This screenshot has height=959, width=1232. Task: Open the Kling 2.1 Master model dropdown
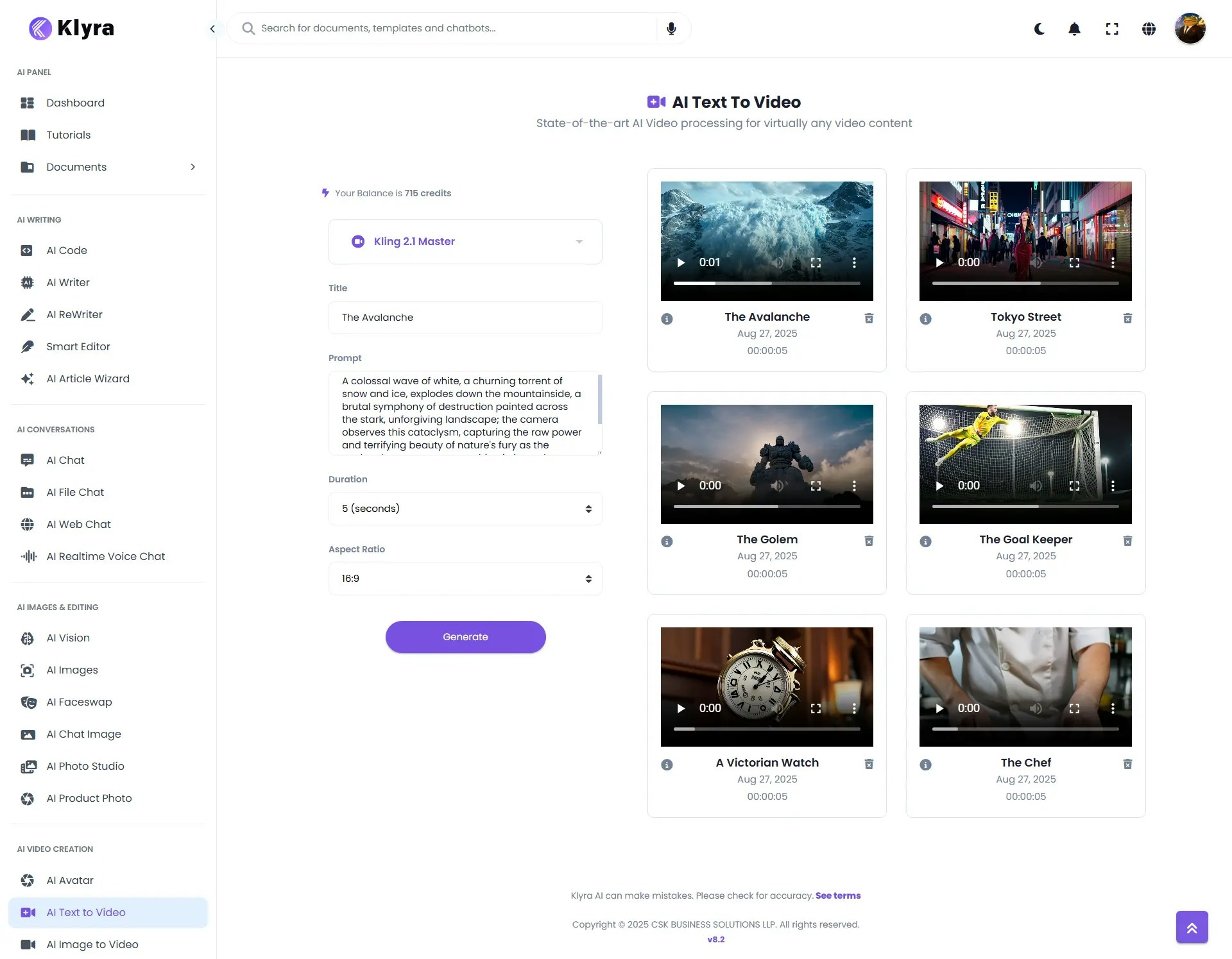point(465,242)
